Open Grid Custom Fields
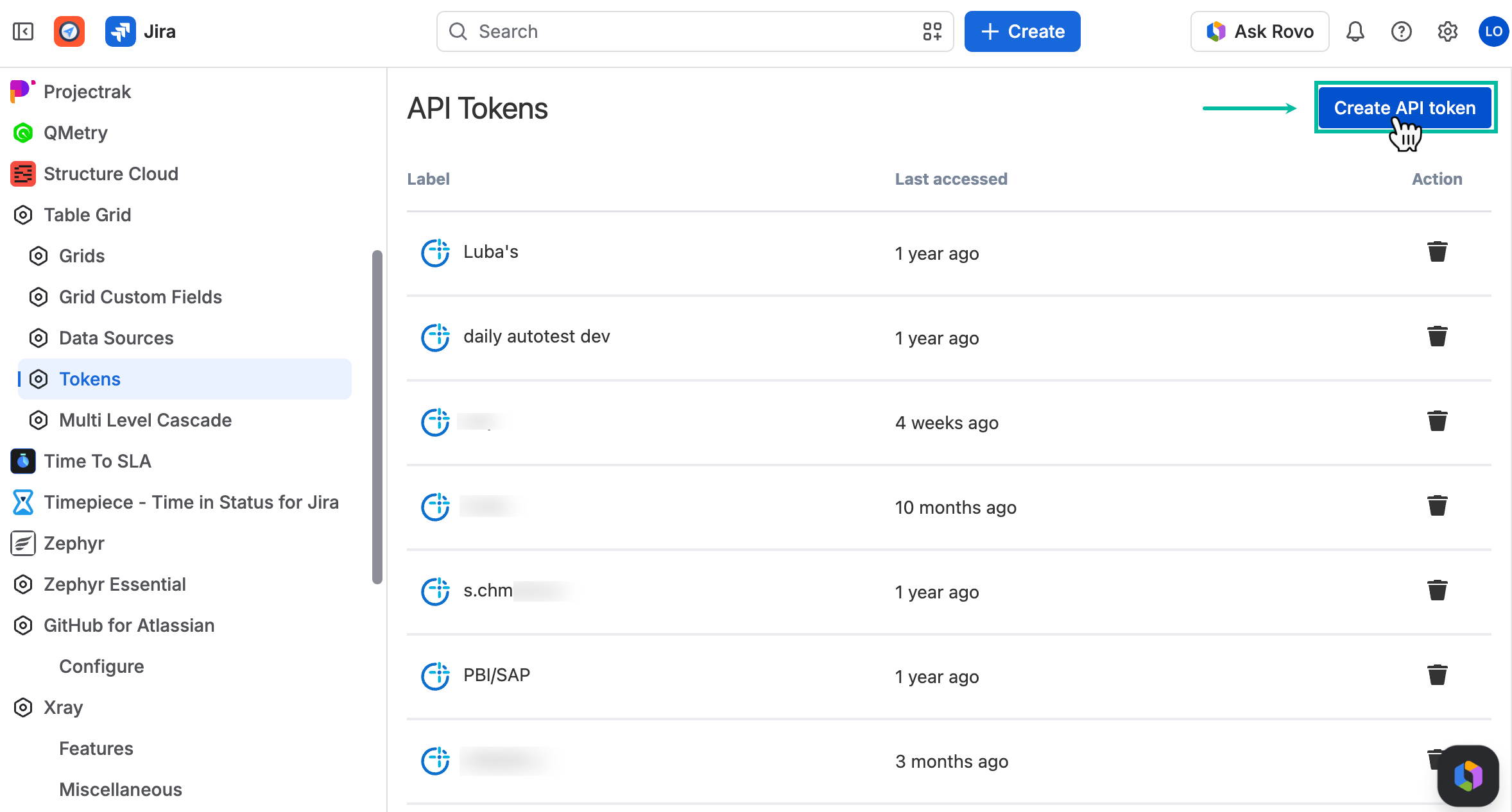1512x812 pixels. tap(141, 297)
